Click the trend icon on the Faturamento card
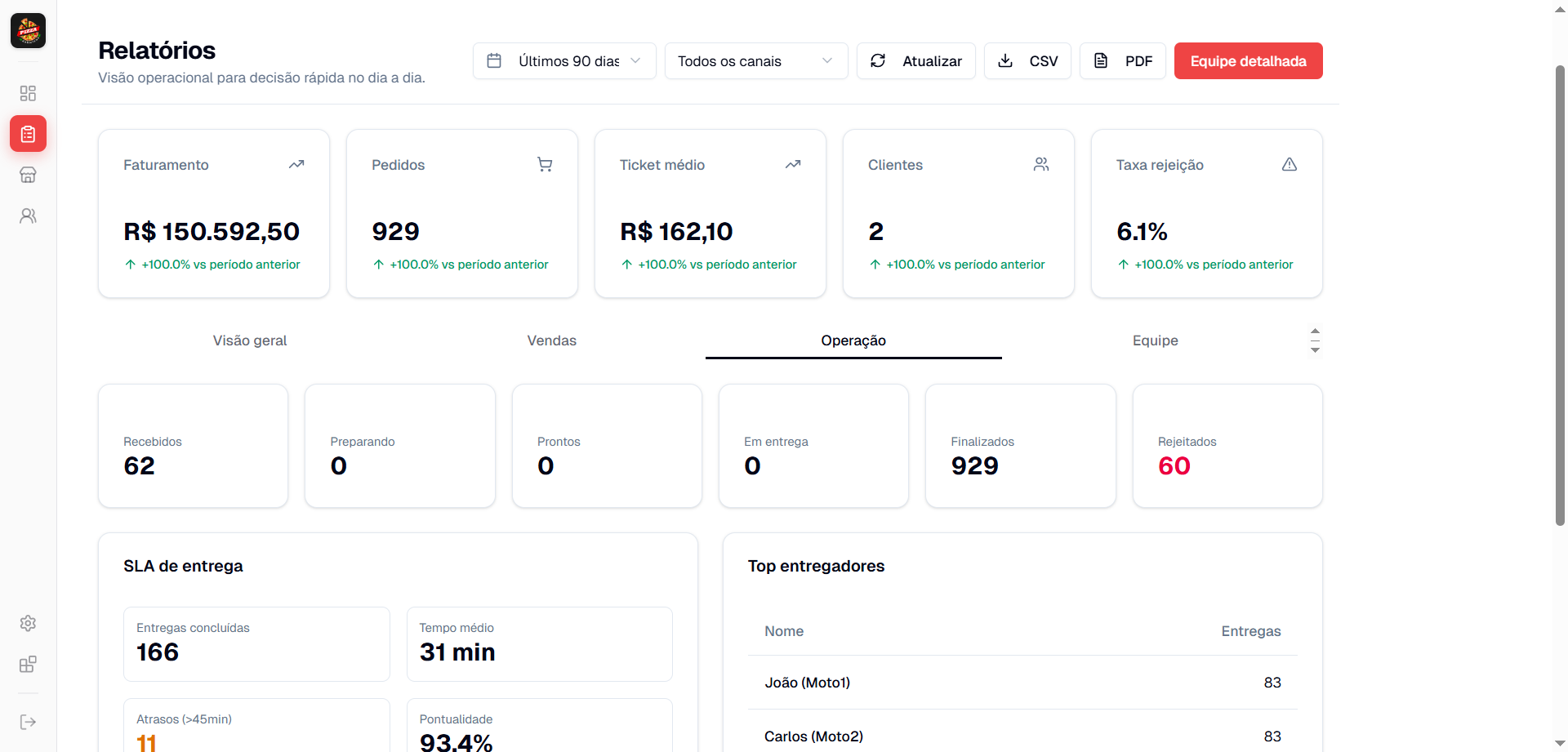1568x752 pixels. 296,164
